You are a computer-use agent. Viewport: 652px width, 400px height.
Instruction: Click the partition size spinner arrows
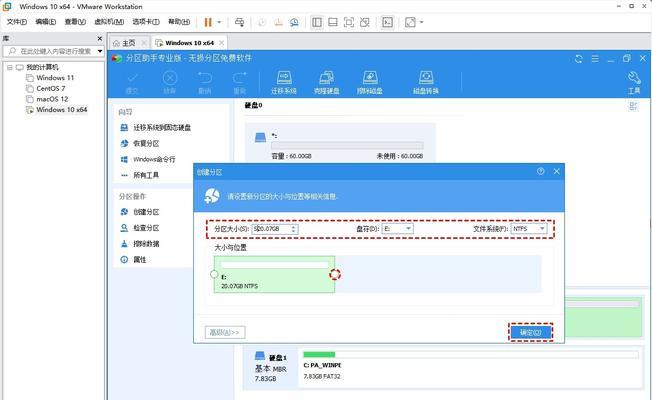click(x=294, y=229)
